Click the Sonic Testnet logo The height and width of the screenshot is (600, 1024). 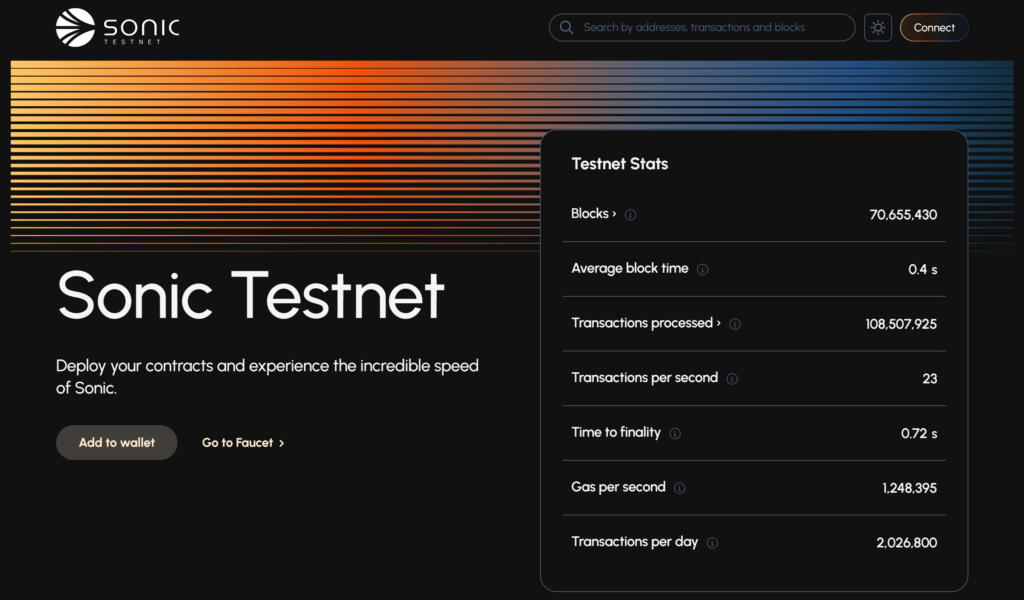click(117, 27)
